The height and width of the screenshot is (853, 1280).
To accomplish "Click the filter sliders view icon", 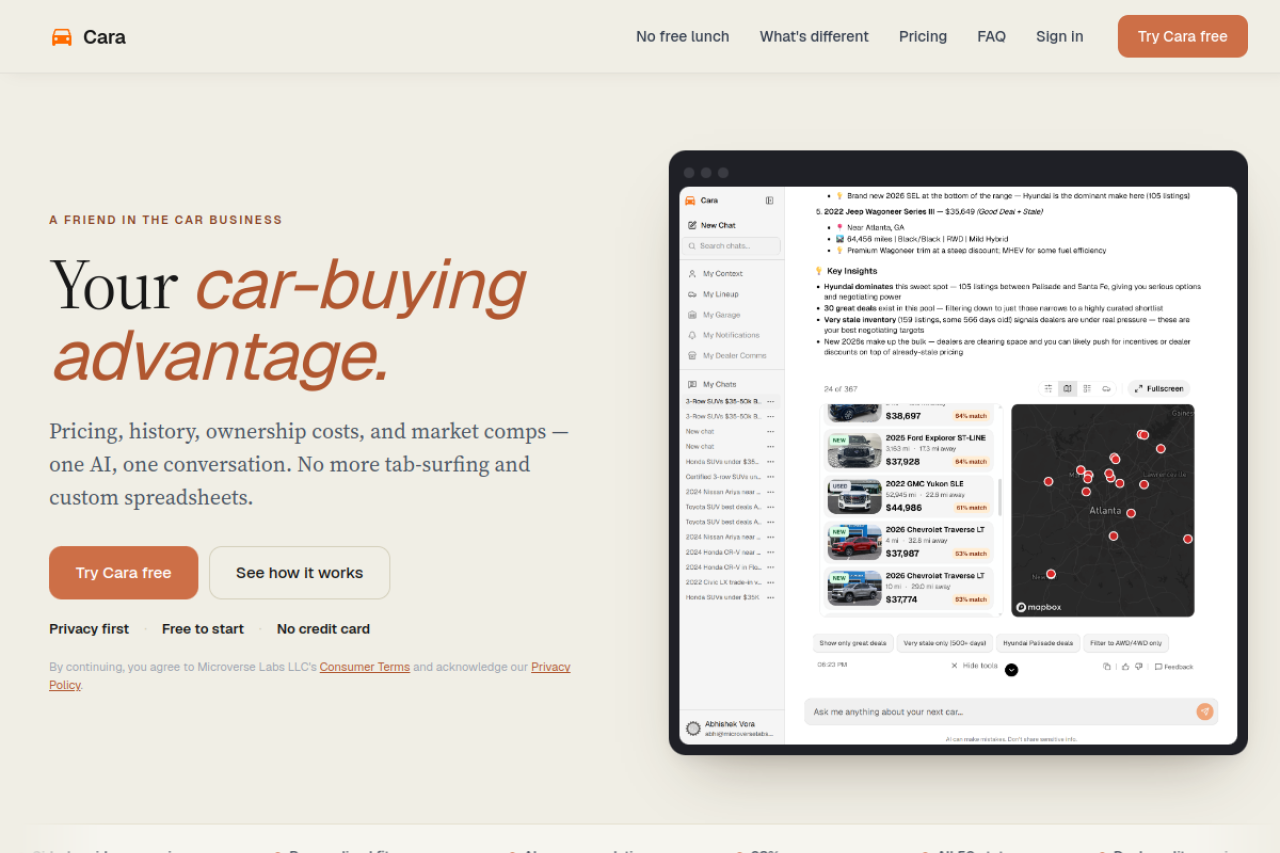I will 1048,388.
